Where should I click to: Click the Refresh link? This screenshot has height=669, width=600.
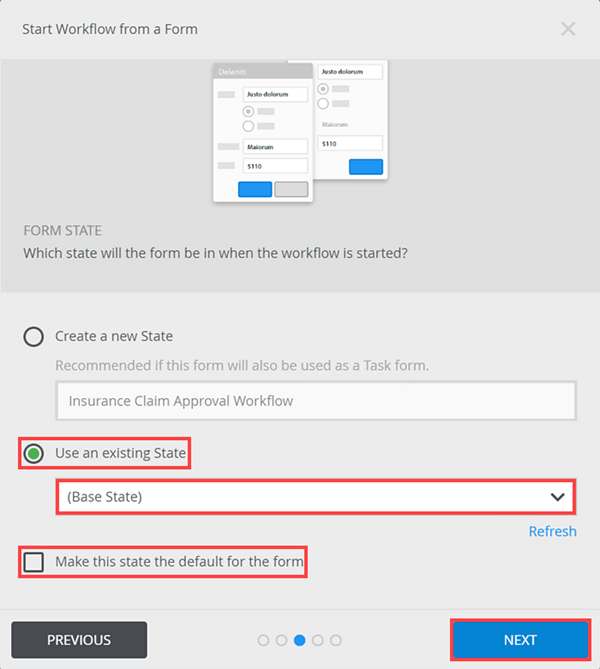coord(552,531)
